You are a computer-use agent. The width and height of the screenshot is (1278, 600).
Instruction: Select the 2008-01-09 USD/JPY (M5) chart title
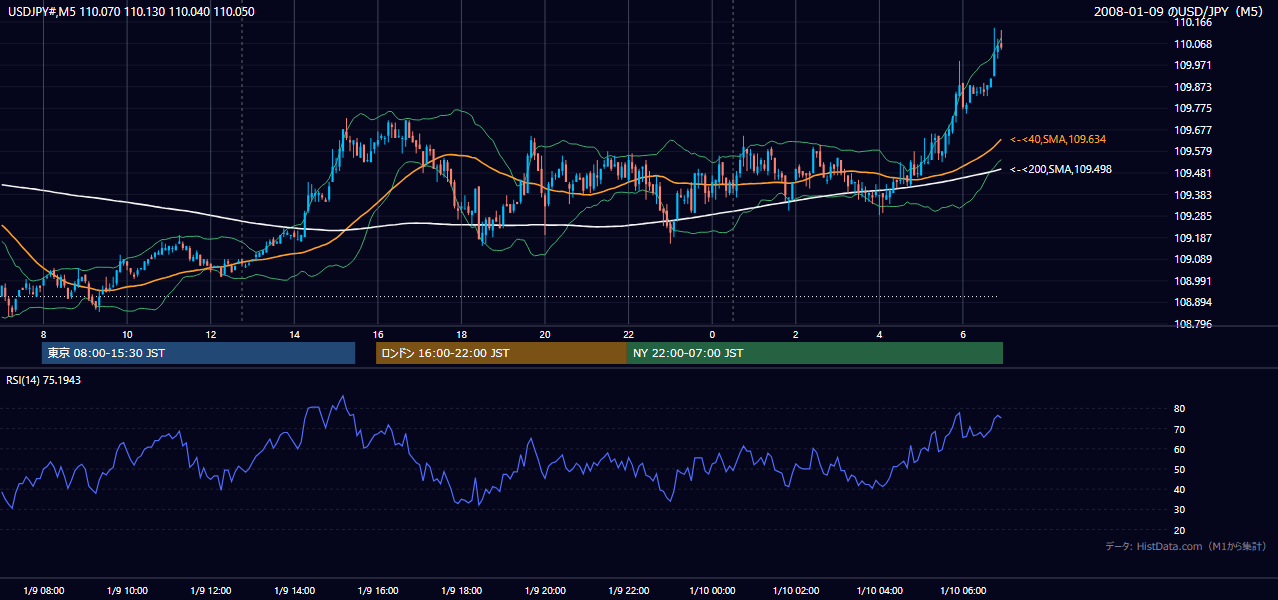1180,11
